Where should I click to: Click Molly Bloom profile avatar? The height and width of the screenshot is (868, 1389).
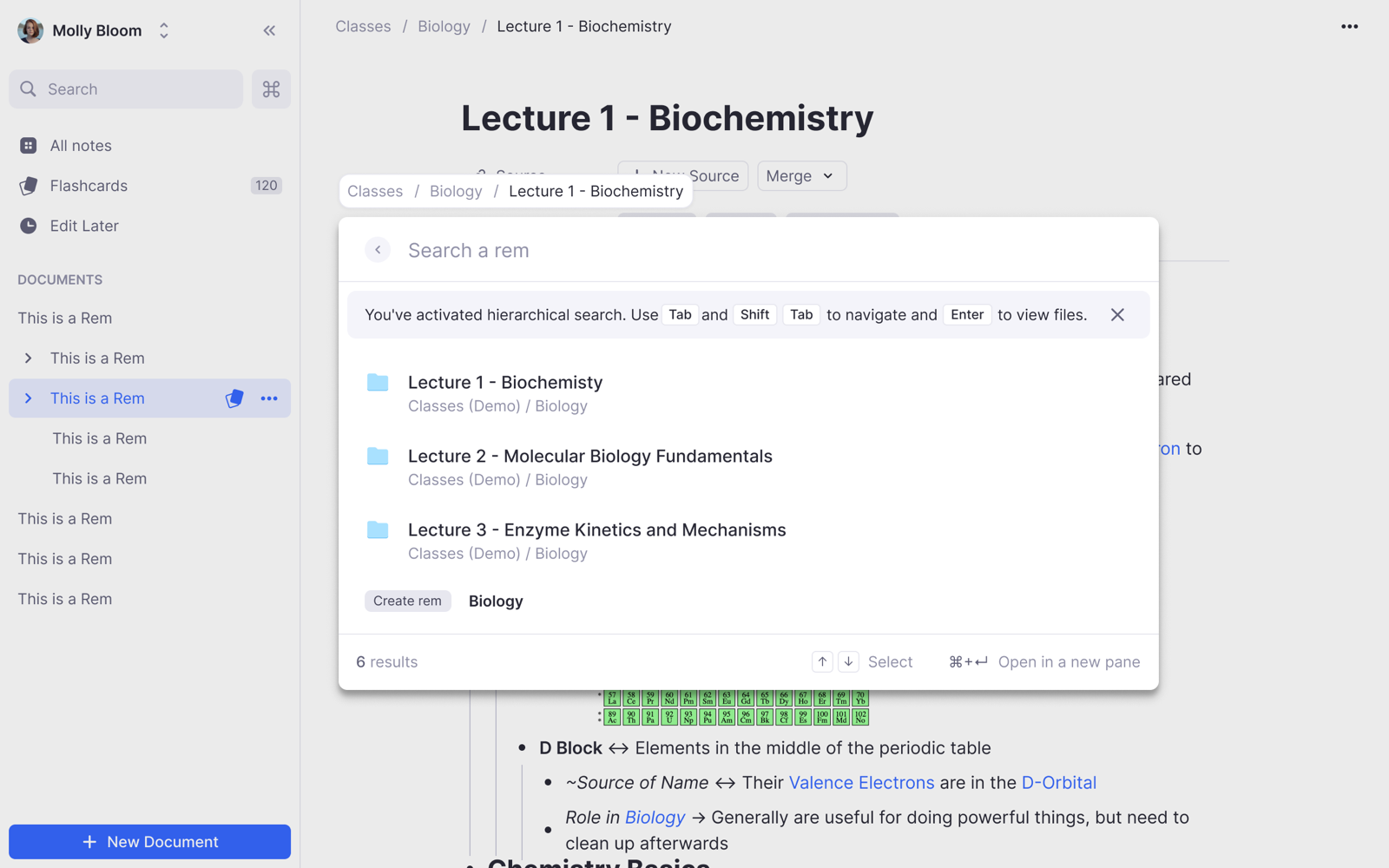[30, 30]
